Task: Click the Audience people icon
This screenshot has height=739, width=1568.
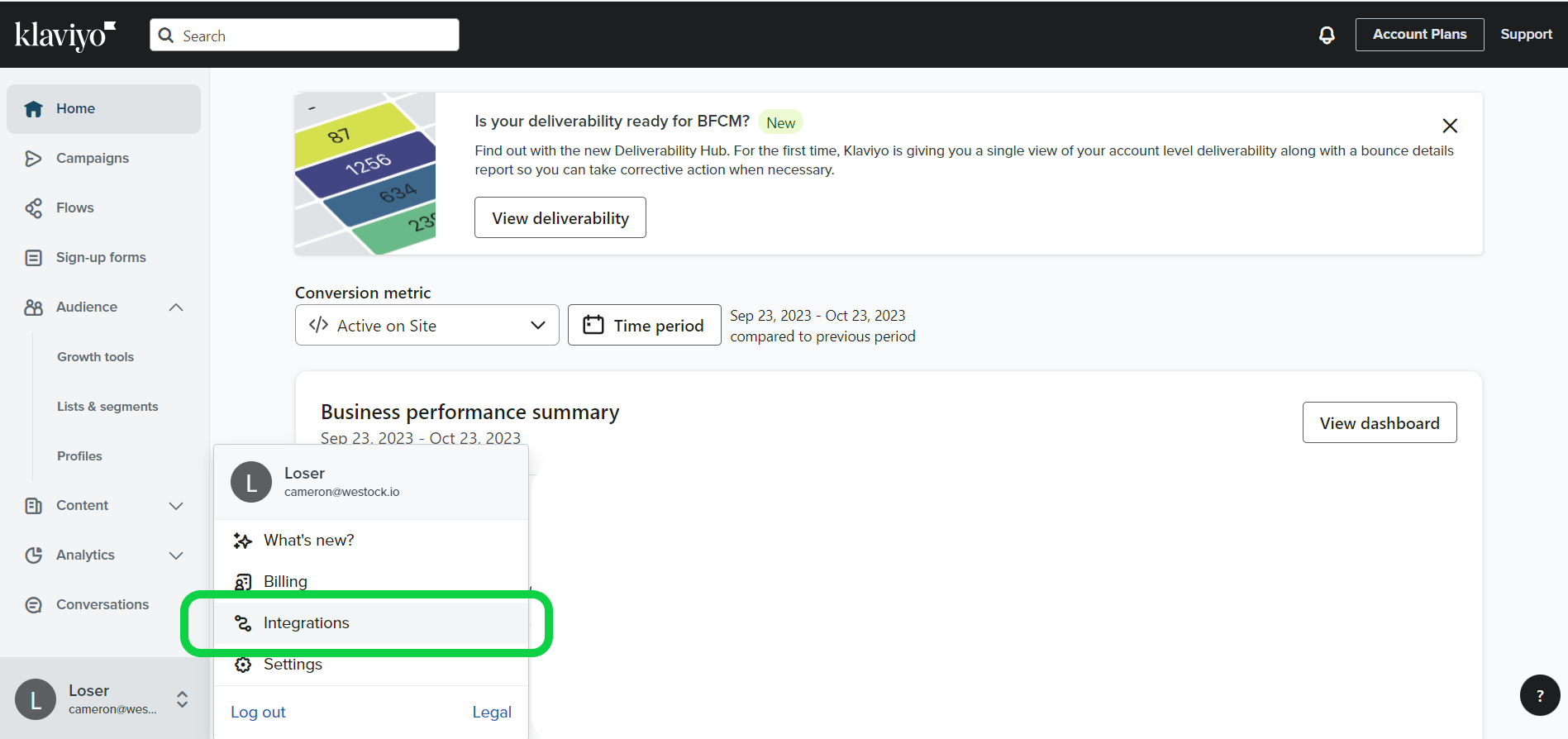Action: (33, 308)
